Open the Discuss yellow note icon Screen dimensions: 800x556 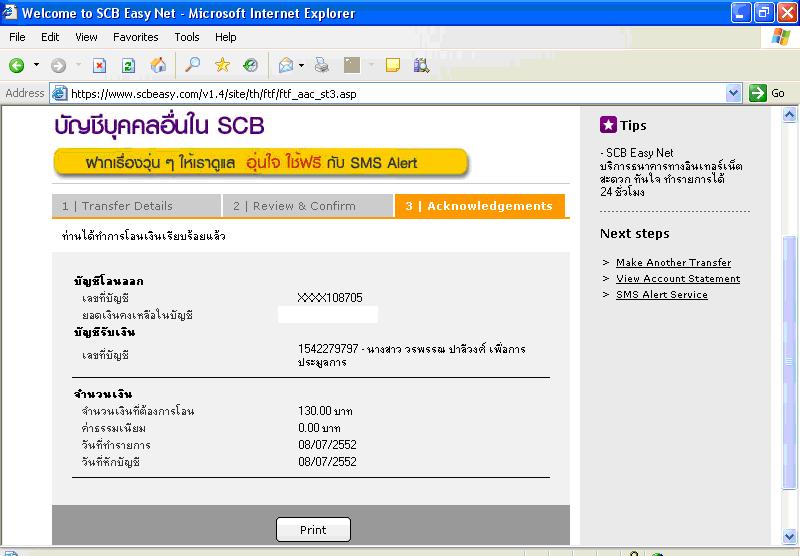[392, 65]
